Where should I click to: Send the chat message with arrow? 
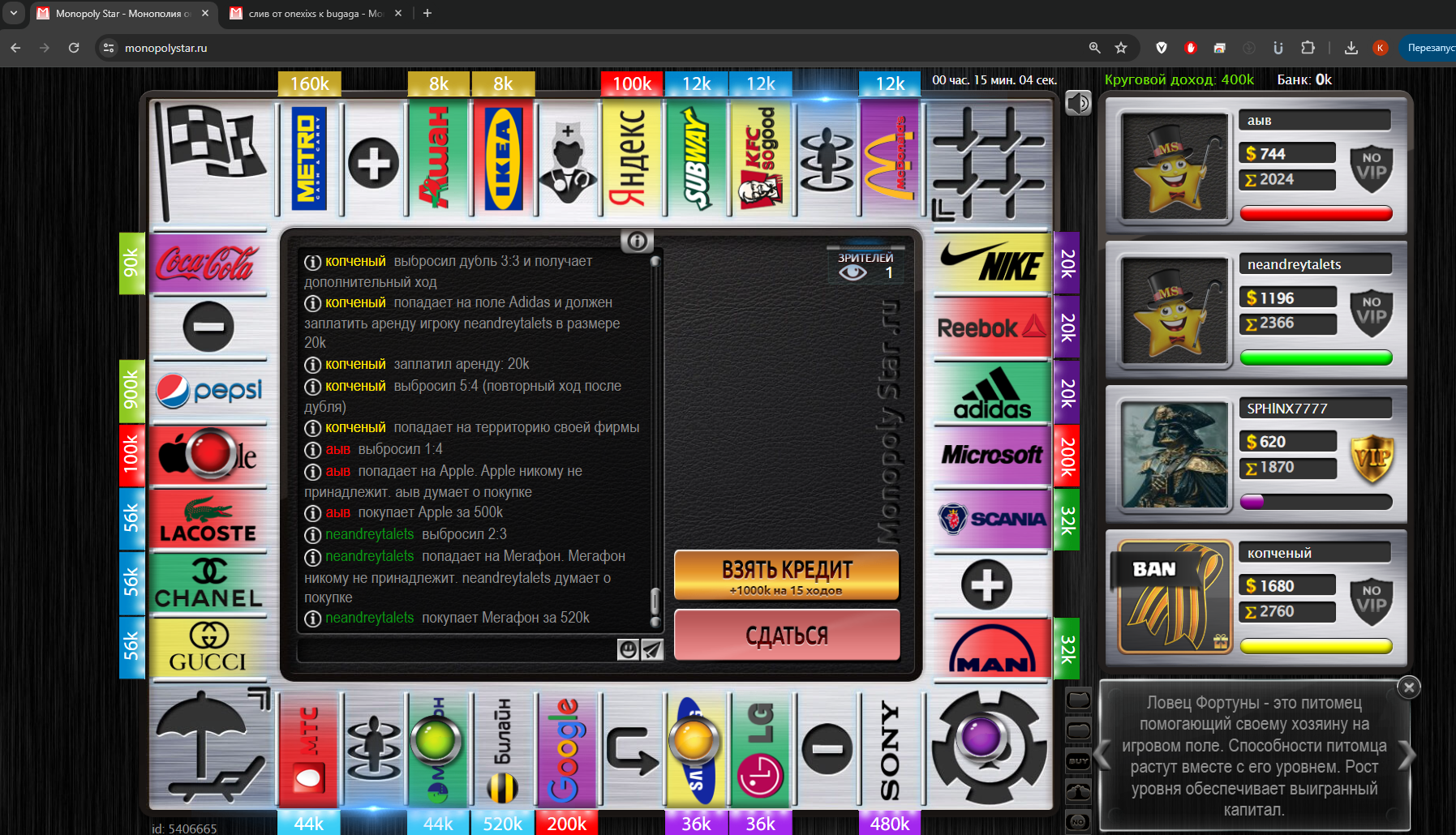pos(652,649)
